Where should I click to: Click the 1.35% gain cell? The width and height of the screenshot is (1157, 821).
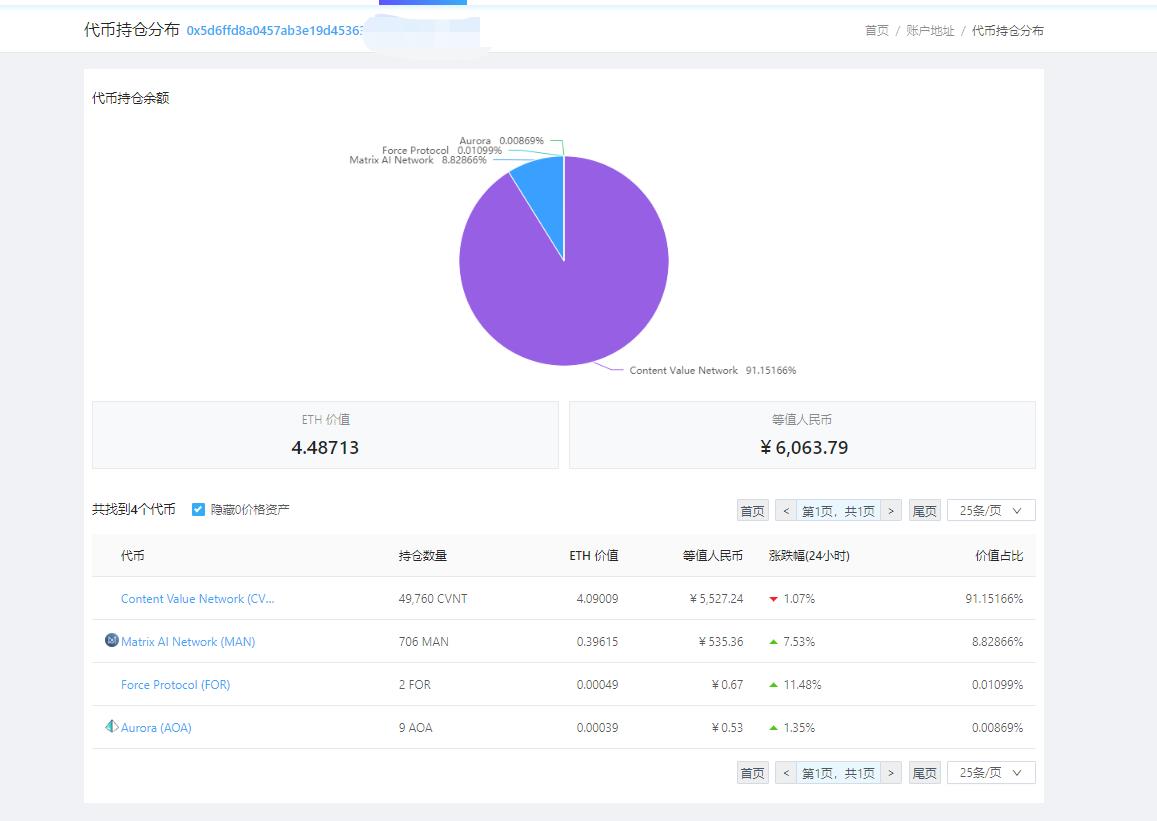point(792,727)
